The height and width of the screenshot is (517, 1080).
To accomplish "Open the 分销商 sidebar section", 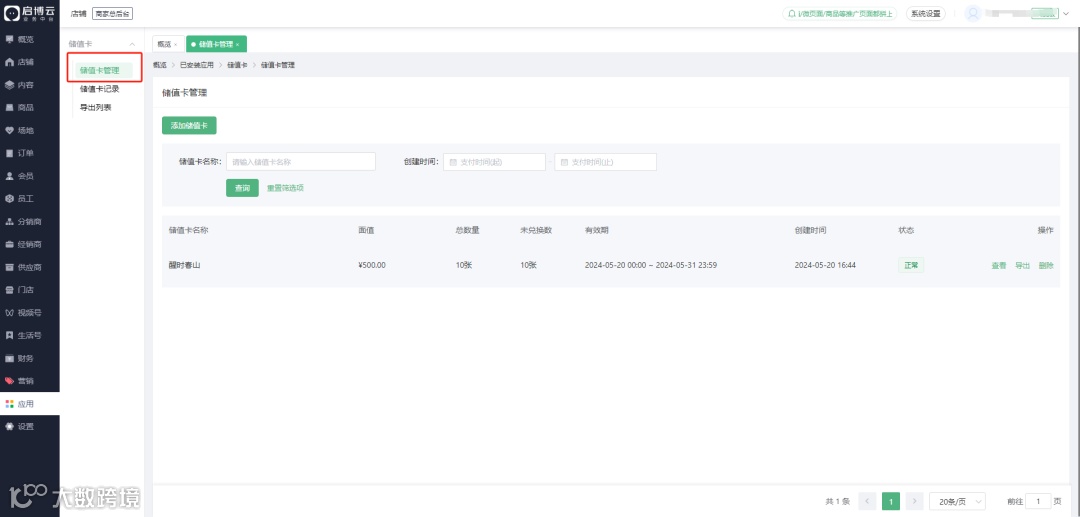I will coord(30,222).
